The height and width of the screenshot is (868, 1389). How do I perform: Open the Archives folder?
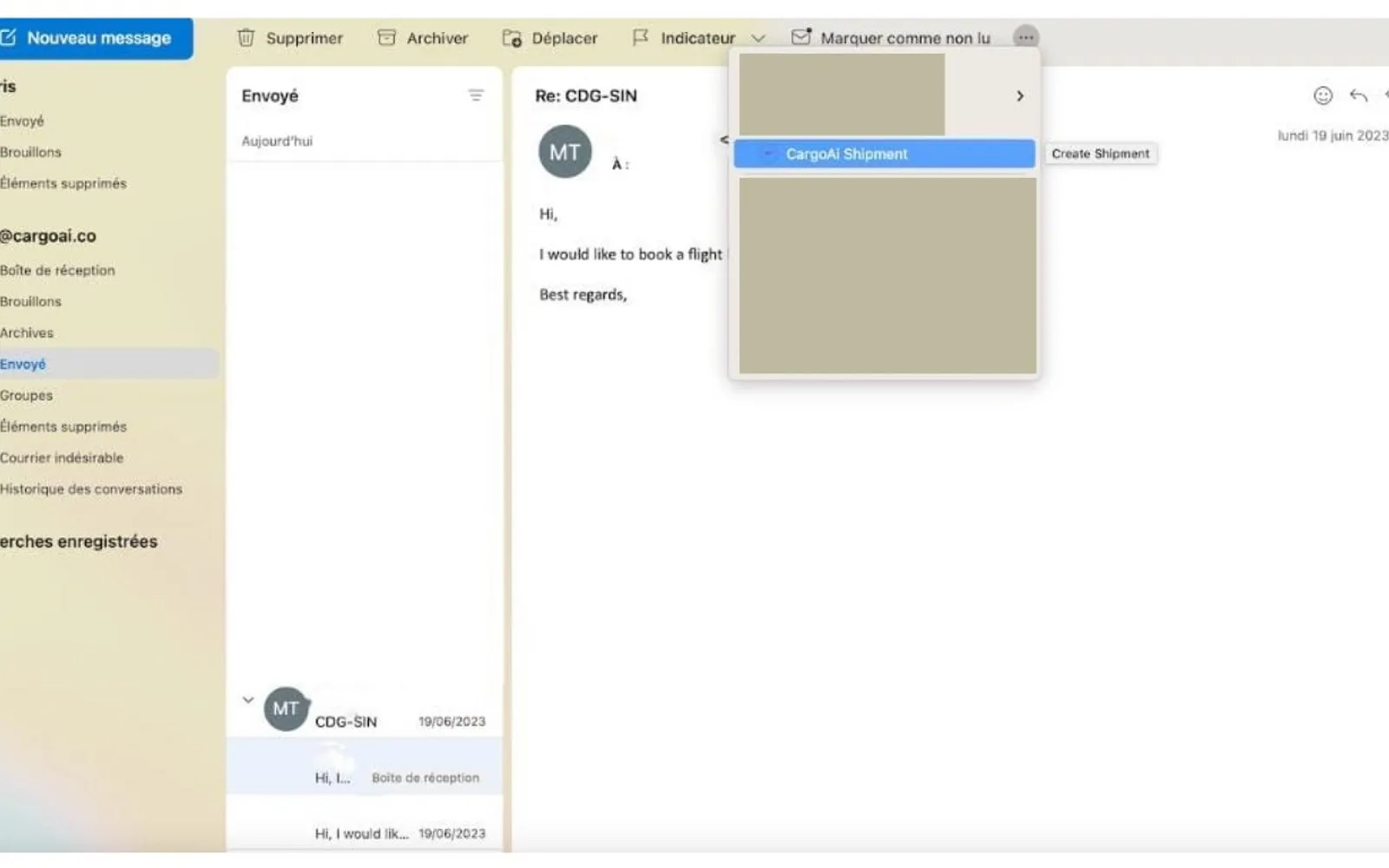point(27,332)
